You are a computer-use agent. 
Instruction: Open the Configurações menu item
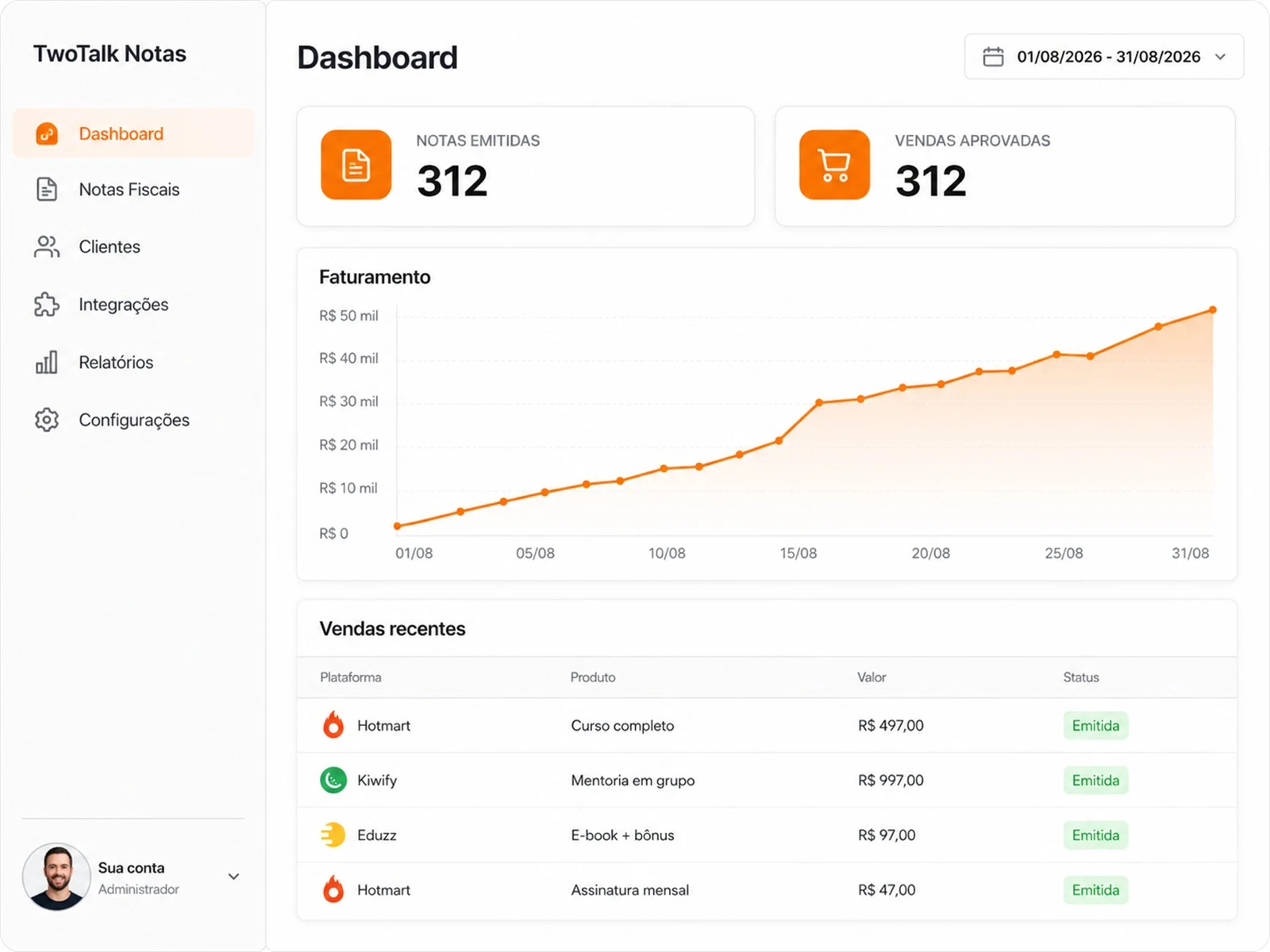(133, 420)
